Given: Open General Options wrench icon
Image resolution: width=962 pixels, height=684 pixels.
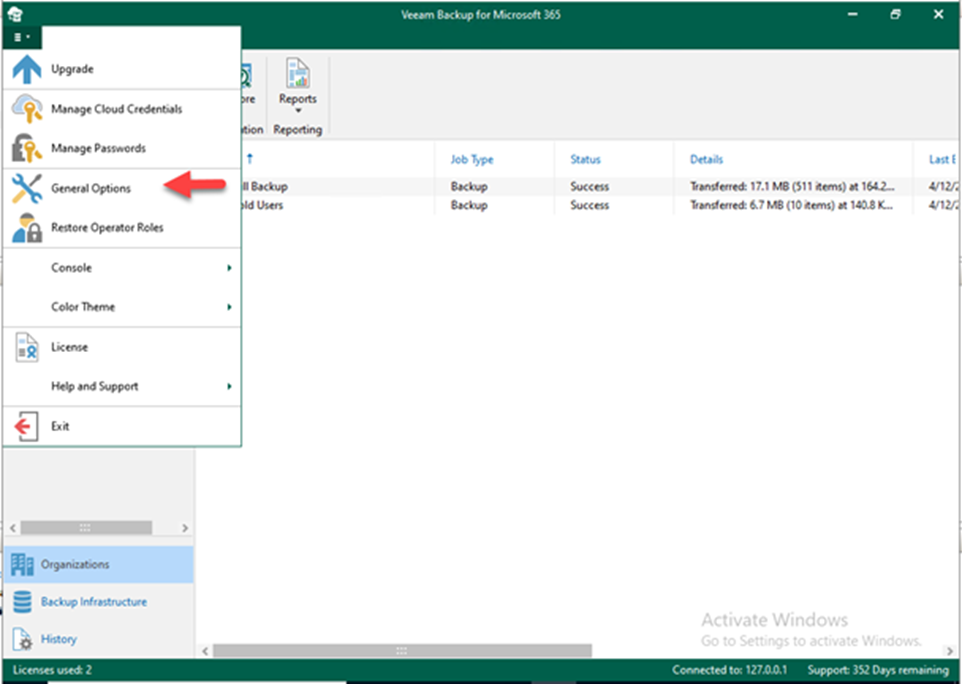Looking at the screenshot, I should [x=26, y=188].
